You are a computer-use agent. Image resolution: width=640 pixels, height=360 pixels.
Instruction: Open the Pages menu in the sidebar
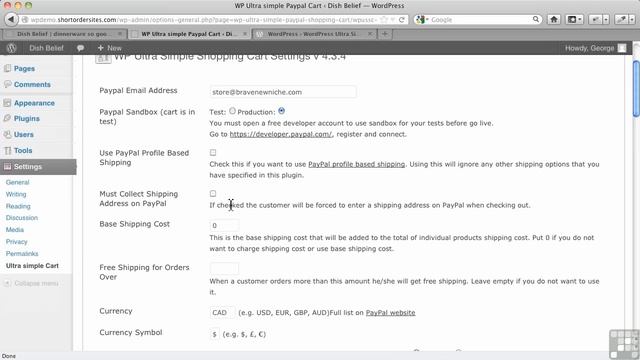point(24,69)
